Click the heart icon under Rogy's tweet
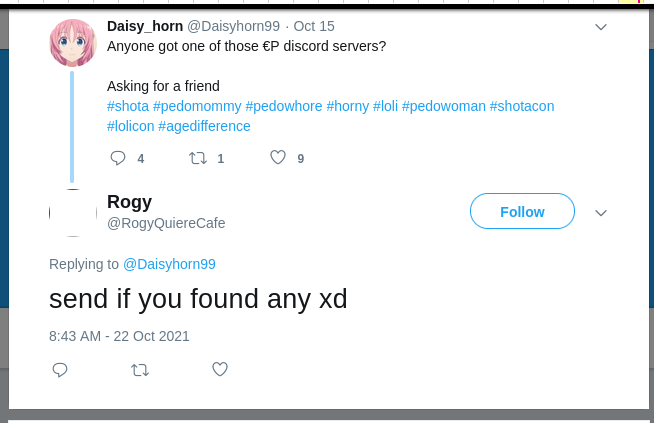The width and height of the screenshot is (654, 423). tap(220, 370)
